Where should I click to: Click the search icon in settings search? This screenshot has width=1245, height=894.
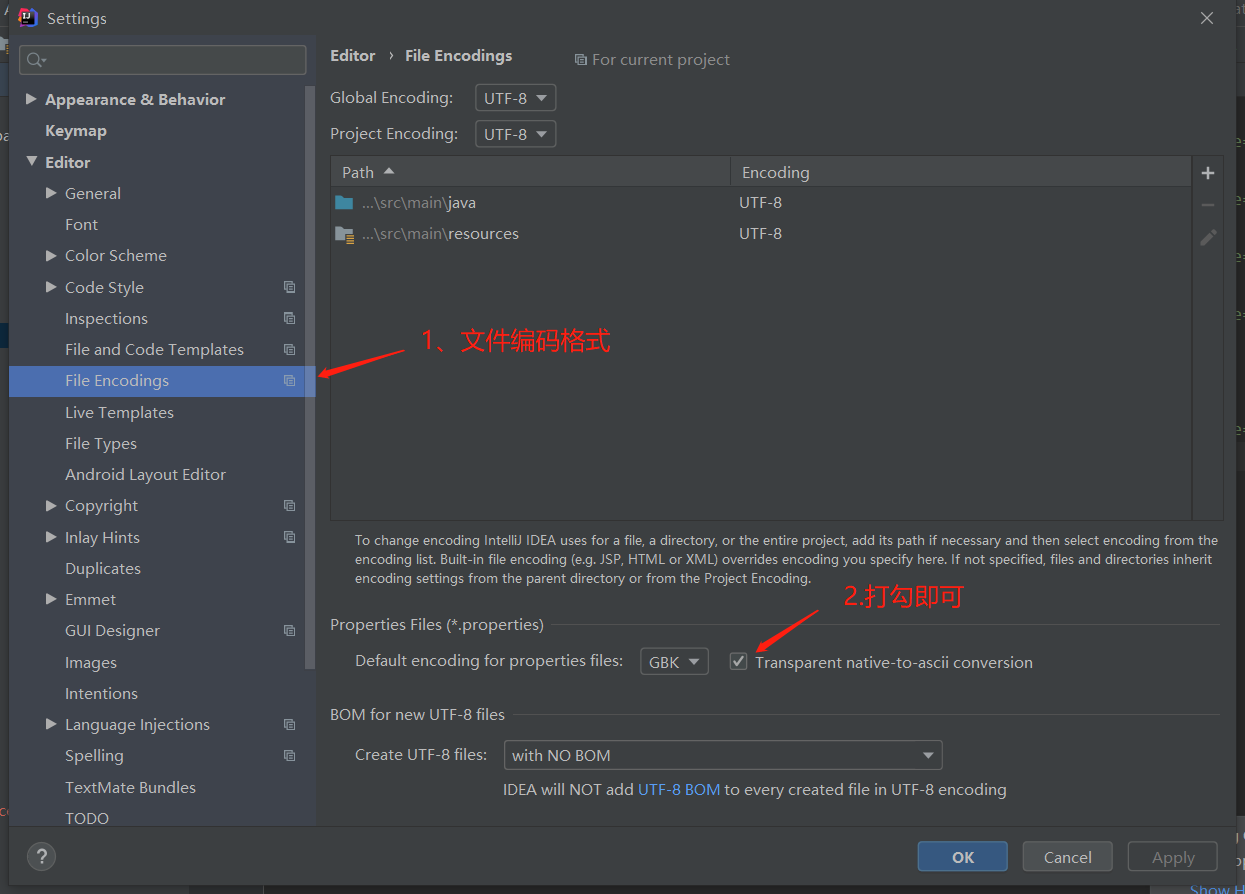36,60
